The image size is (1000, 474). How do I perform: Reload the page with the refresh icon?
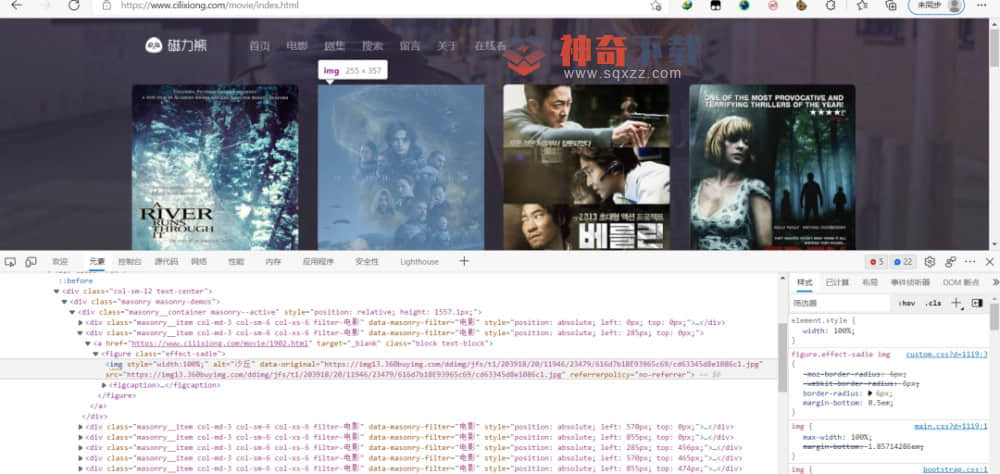(74, 6)
